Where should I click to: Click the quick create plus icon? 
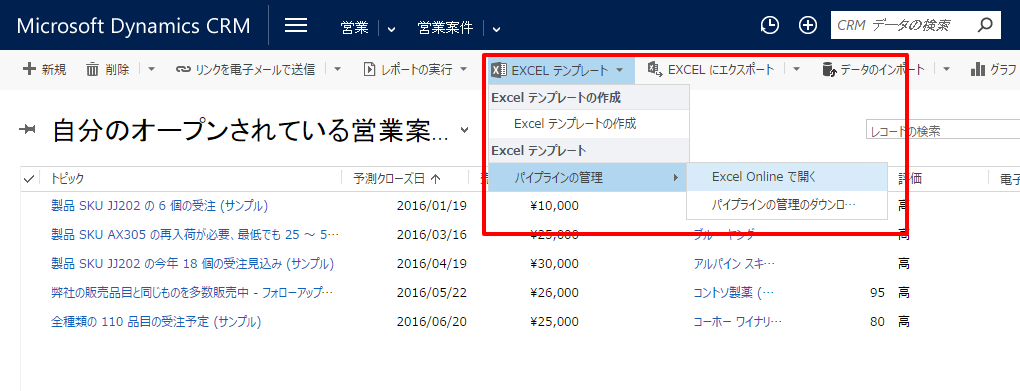[x=808, y=25]
